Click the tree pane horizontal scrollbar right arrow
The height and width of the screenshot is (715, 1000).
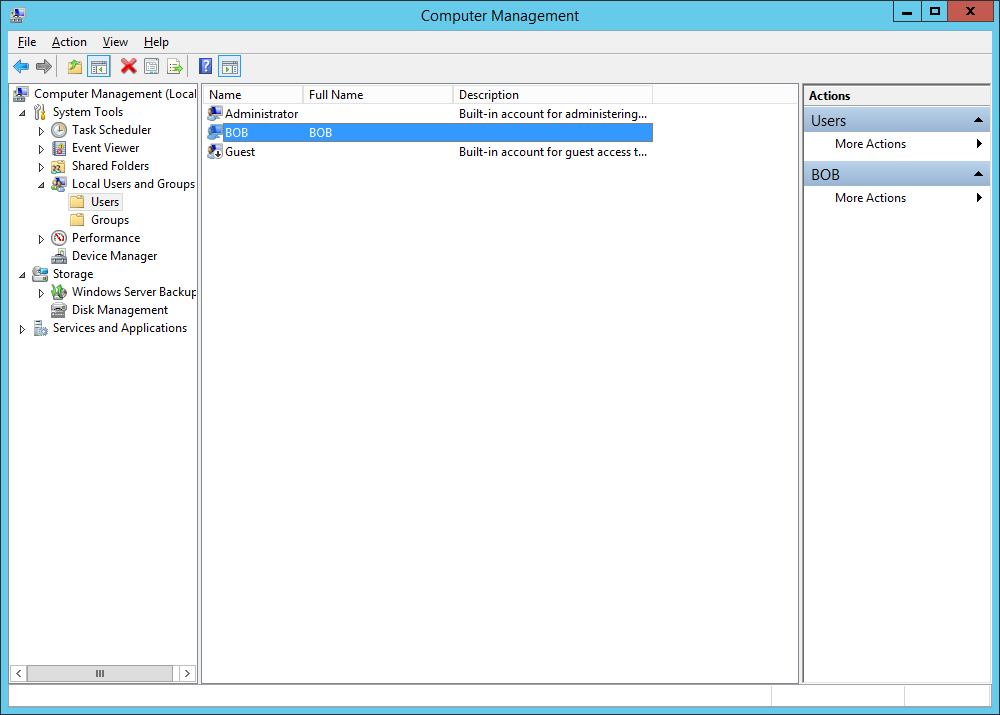(x=189, y=674)
